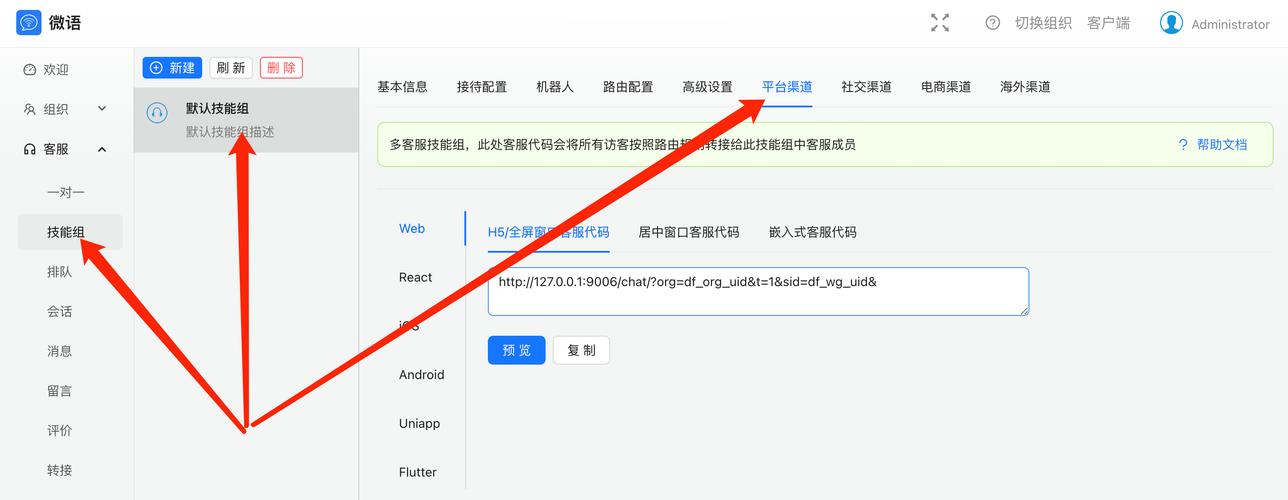Image resolution: width=1288 pixels, height=500 pixels.
Task: Click the 新建 button
Action: pyautogui.click(x=172, y=68)
